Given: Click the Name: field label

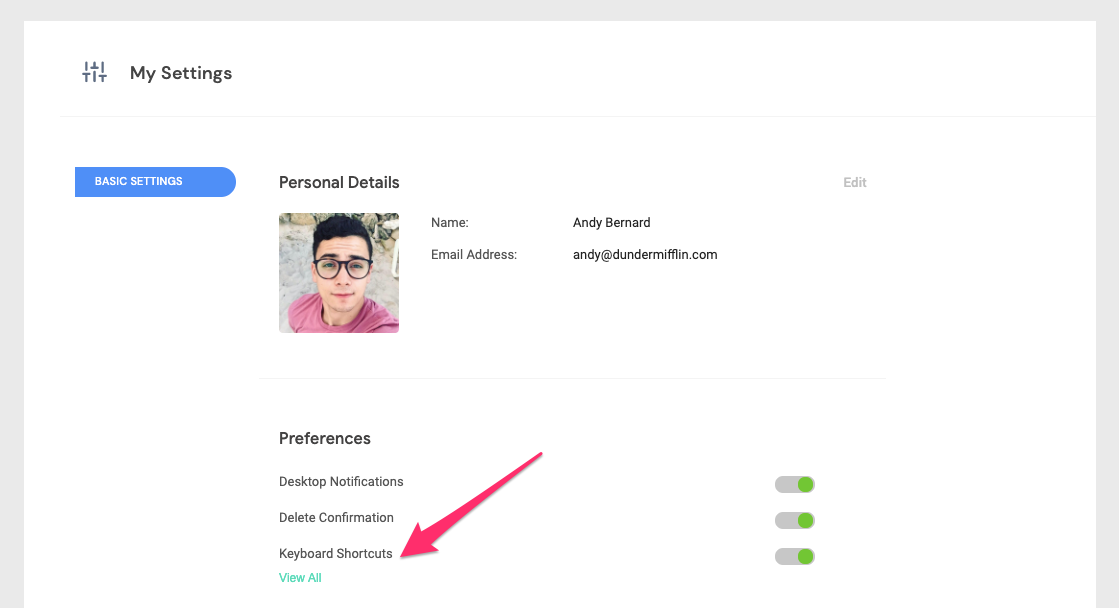Looking at the screenshot, I should tap(450, 223).
